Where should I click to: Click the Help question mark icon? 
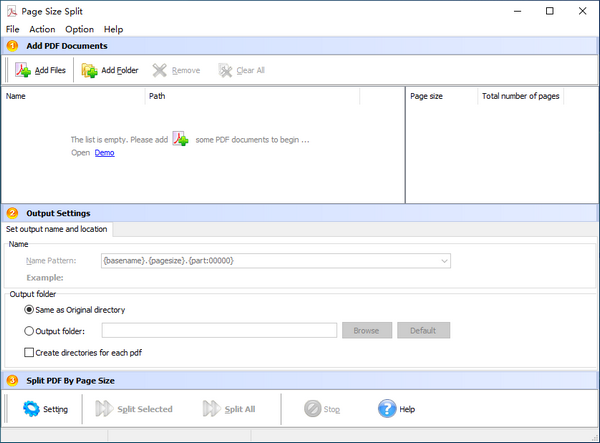pyautogui.click(x=387, y=409)
